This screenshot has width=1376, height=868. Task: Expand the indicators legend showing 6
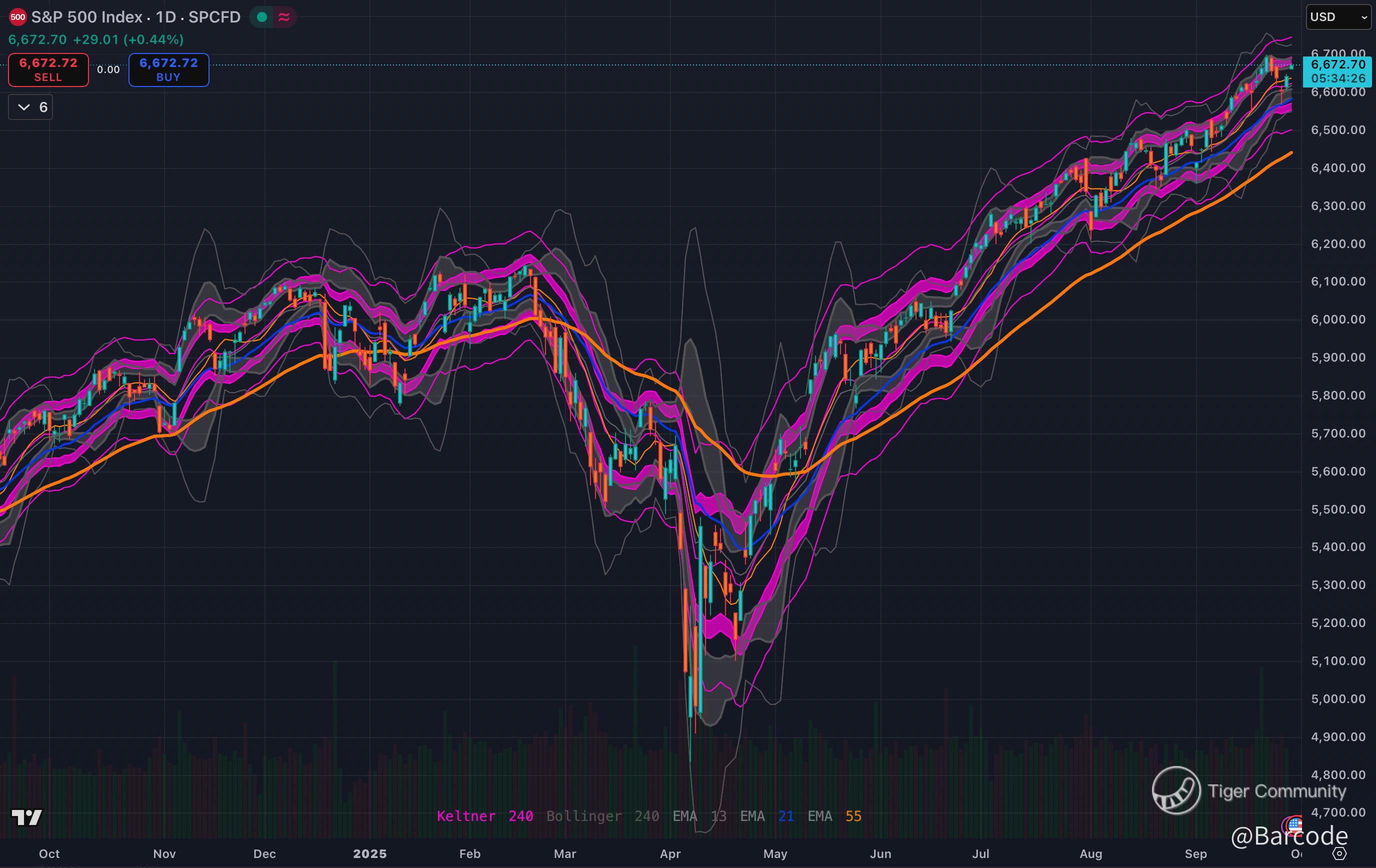(x=30, y=107)
